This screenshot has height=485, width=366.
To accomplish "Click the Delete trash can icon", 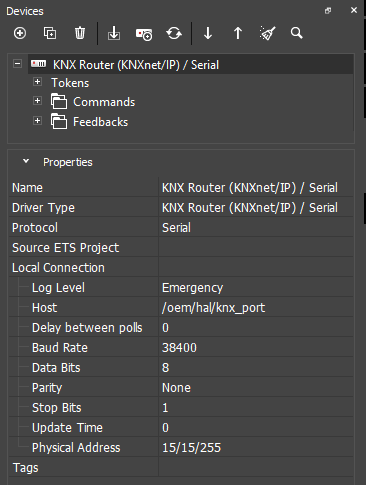I will (80, 33).
